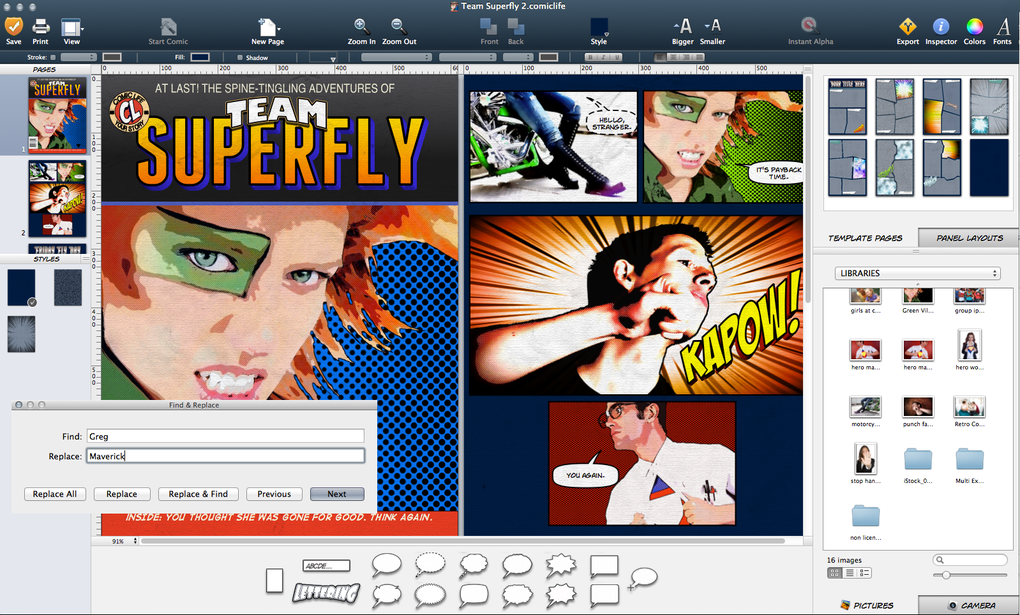Toggle the Stroke checkbox
Viewport: 1020px width, 615px height.
tap(53, 57)
